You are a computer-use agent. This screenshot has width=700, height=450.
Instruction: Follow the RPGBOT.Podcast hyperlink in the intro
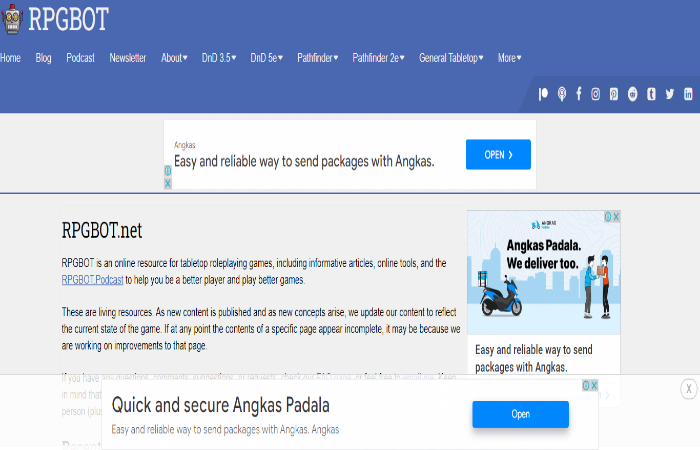point(92,280)
